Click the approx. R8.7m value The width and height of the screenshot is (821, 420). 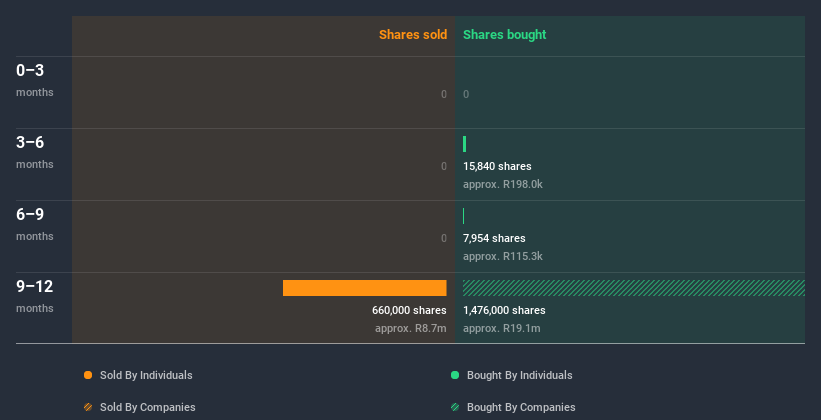[411, 329]
